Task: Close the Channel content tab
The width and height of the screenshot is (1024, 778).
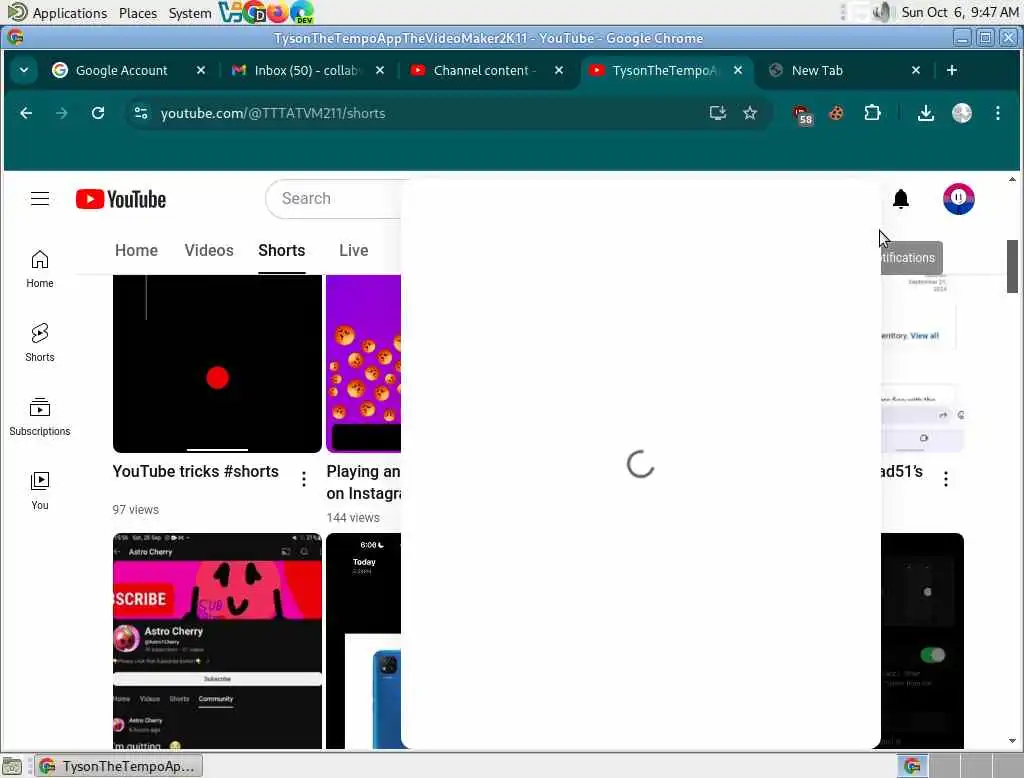Action: (x=559, y=70)
